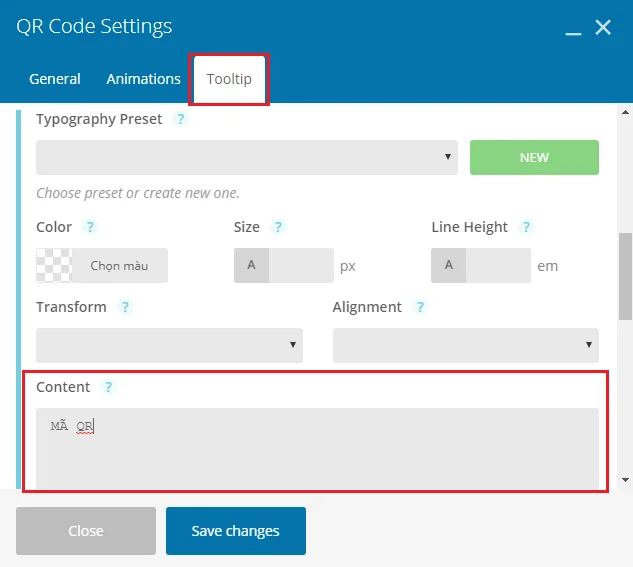
Task: Click the Save changes button
Action: (x=236, y=531)
